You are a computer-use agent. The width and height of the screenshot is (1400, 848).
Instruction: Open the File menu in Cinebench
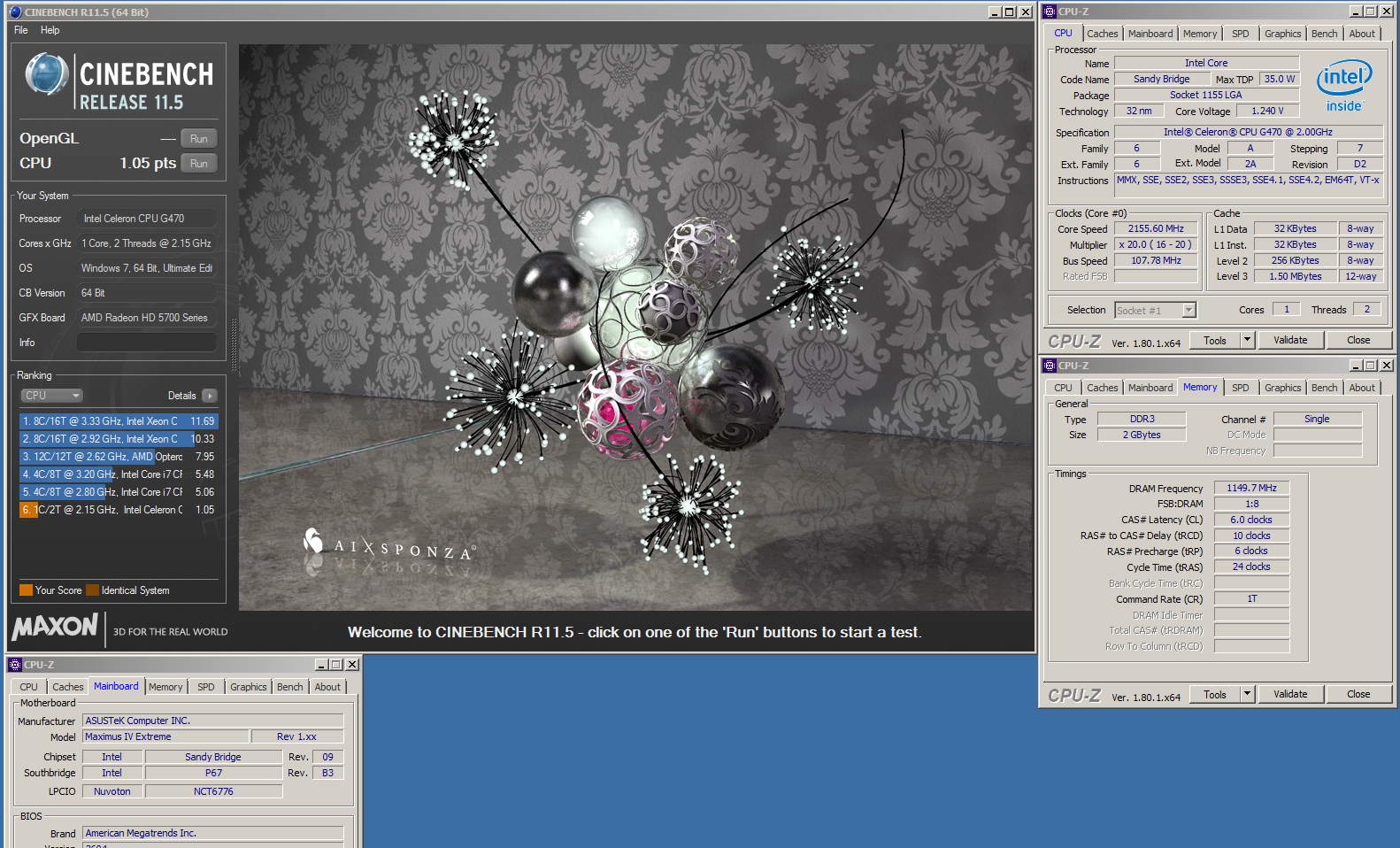pyautogui.click(x=21, y=30)
